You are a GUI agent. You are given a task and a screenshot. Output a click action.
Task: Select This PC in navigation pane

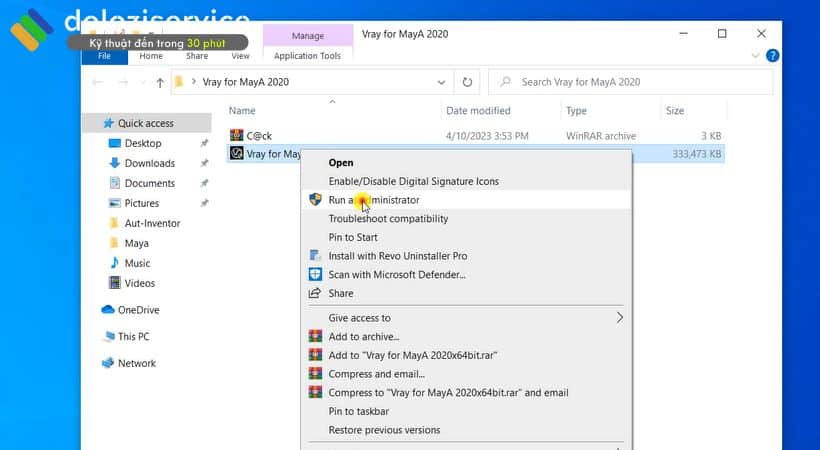(x=133, y=337)
